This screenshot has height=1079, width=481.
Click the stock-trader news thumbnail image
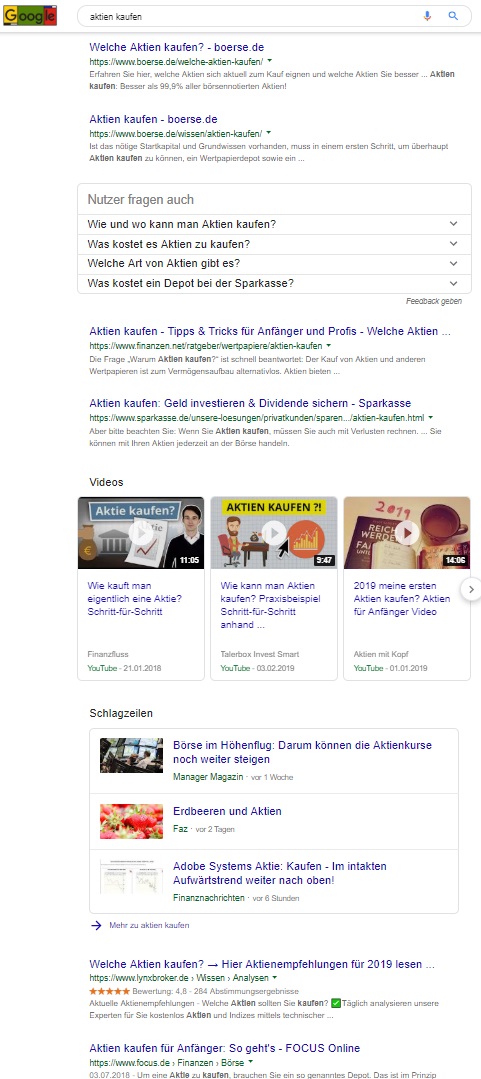[x=131, y=756]
